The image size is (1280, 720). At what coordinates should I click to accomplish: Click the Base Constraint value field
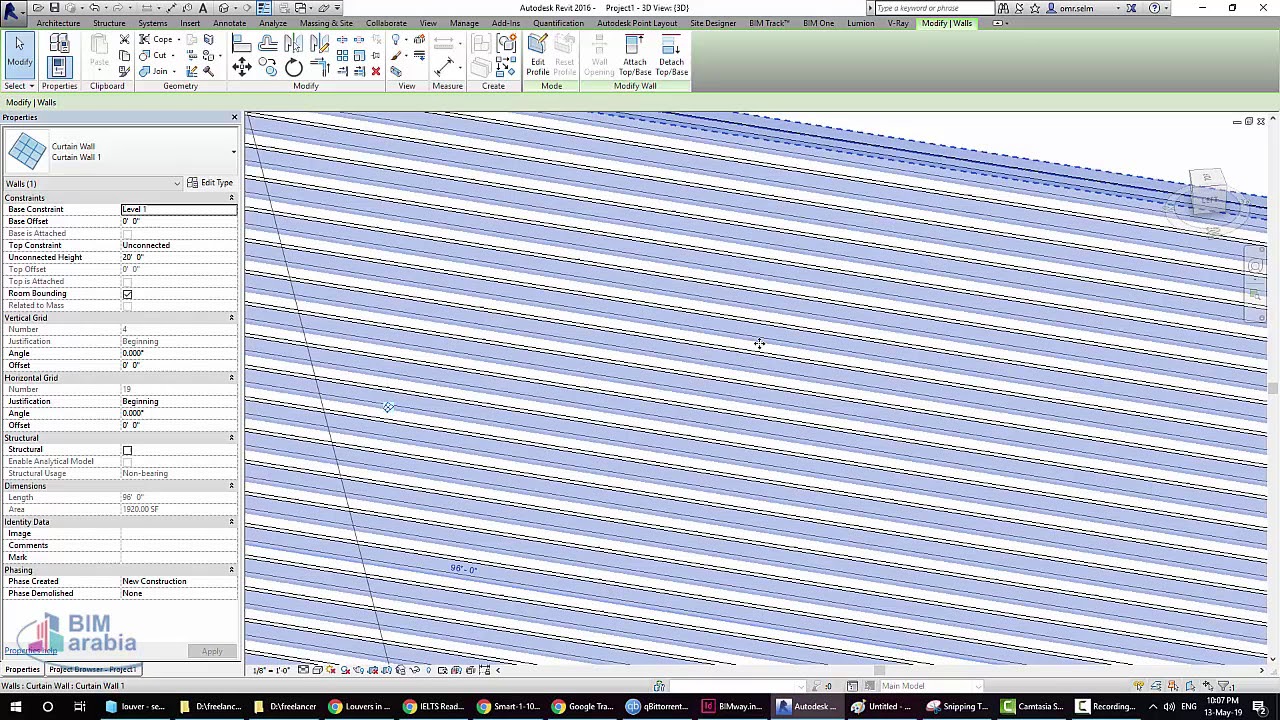tap(179, 209)
